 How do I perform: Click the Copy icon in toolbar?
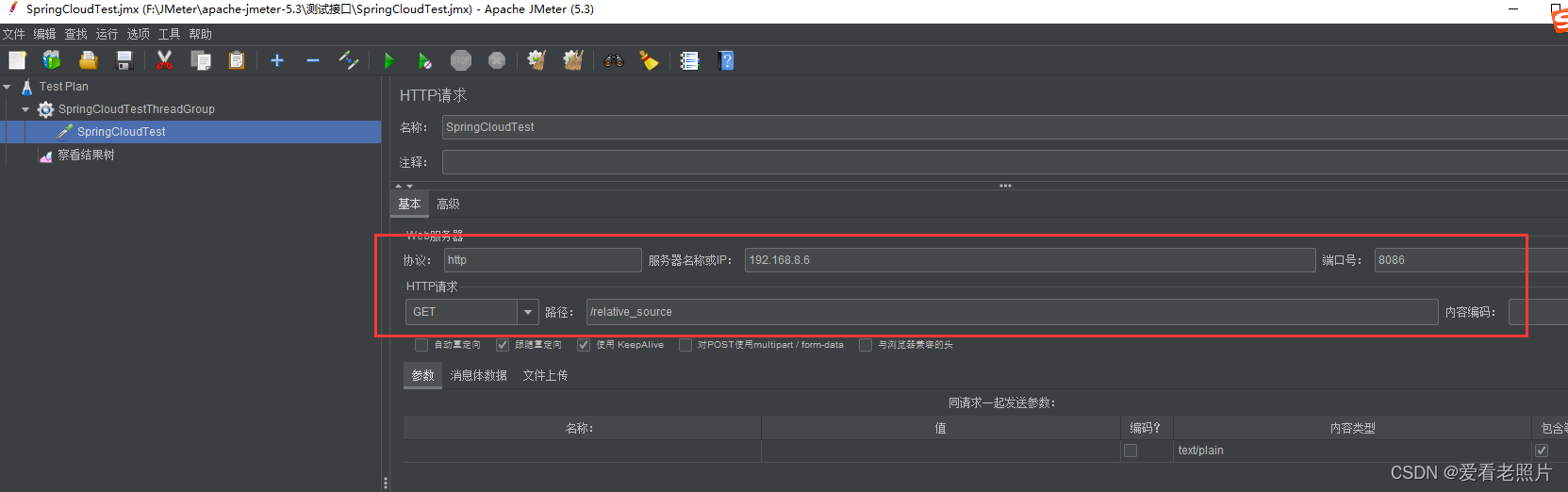coord(200,60)
